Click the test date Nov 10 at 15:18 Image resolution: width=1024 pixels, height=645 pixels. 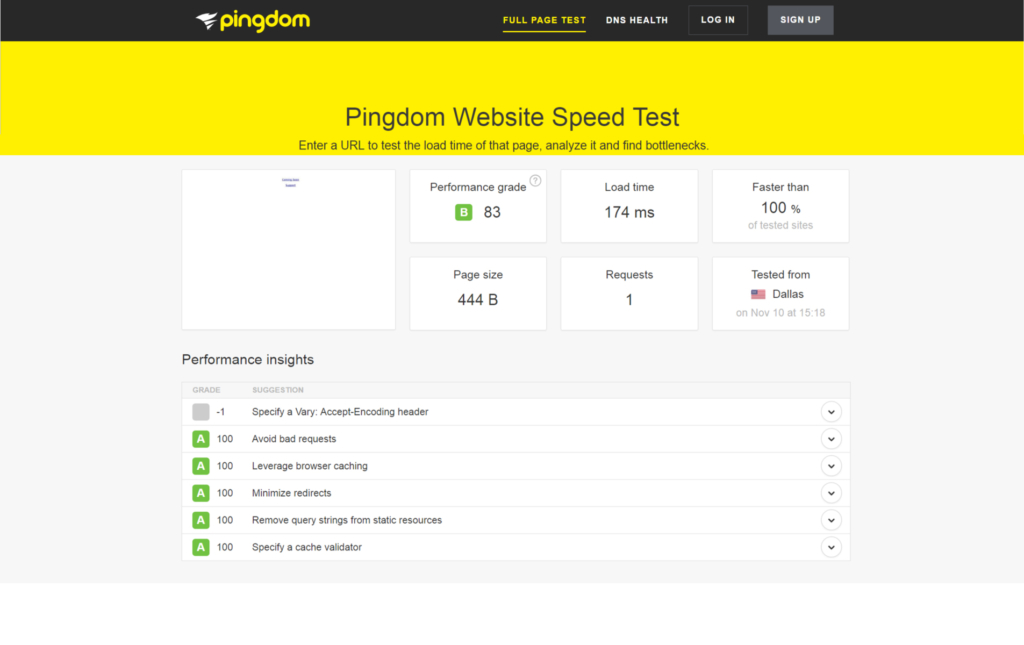tap(780, 313)
